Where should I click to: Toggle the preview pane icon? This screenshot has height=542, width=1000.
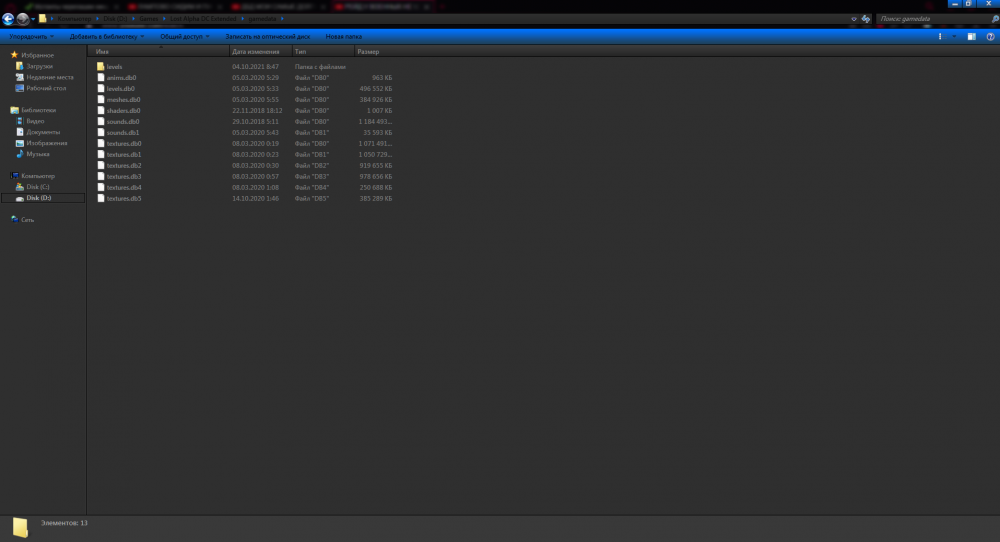(x=971, y=36)
